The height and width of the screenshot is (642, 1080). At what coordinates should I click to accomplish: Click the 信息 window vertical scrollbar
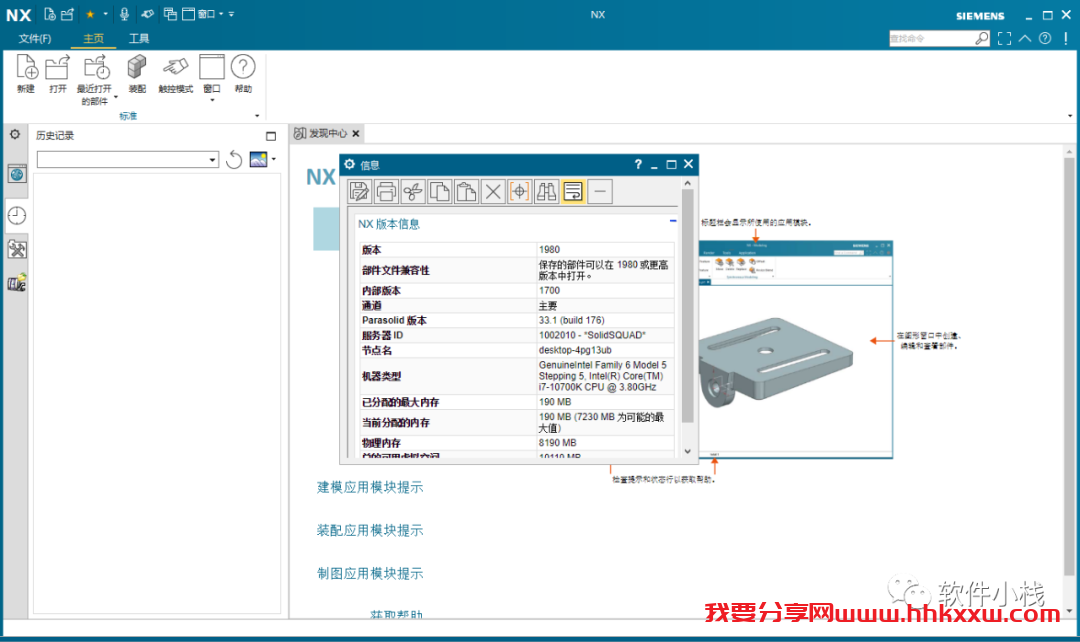coord(687,306)
